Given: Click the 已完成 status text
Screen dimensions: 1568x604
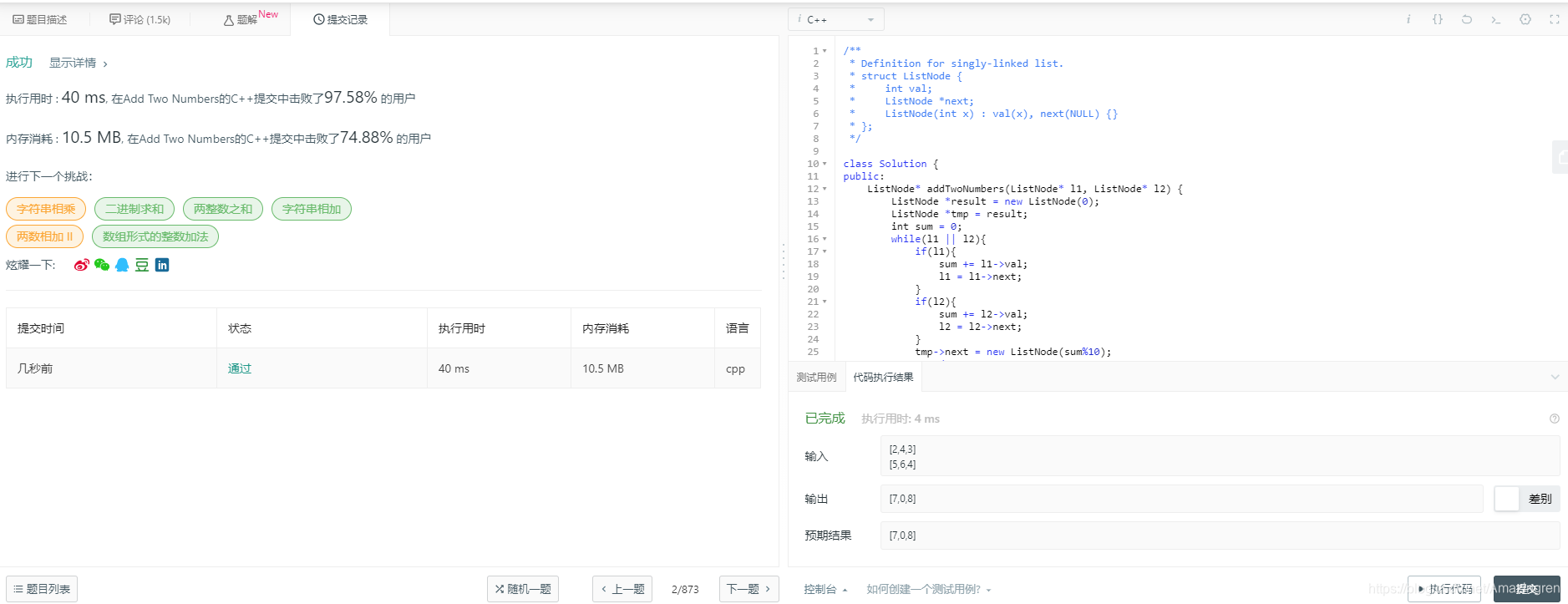Looking at the screenshot, I should (x=825, y=419).
